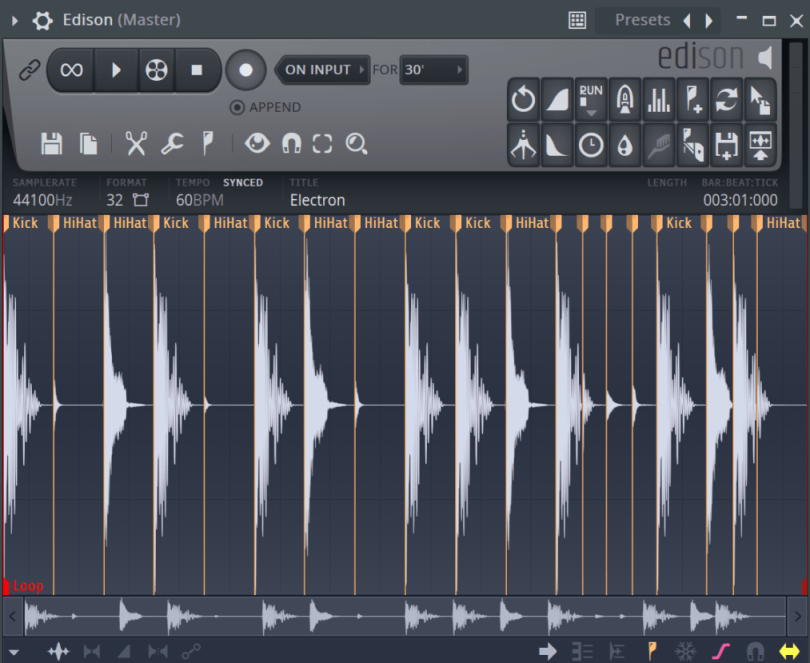Click the drag/copy sample cursor icon
Screen dimensions: 810x663
coord(760,99)
